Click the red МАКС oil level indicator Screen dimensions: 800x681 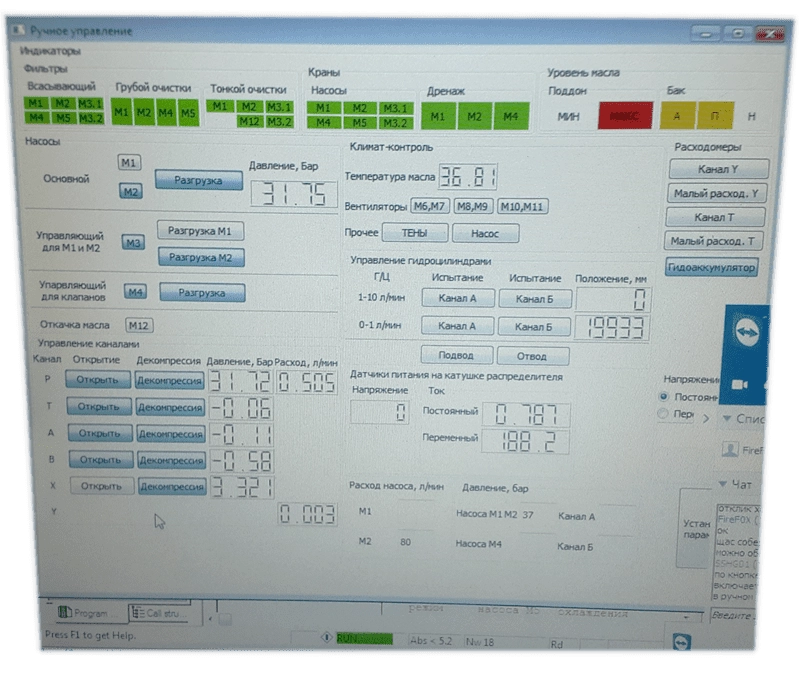[625, 117]
